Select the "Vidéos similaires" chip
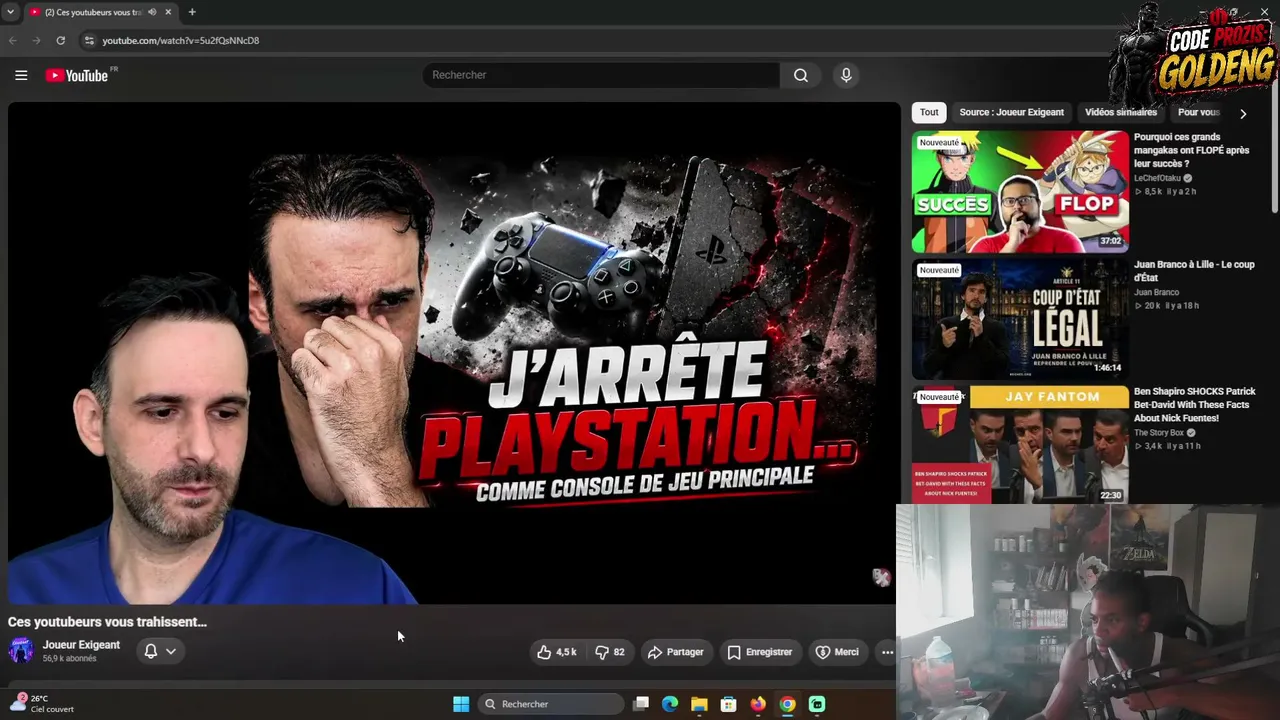 pyautogui.click(x=1121, y=112)
